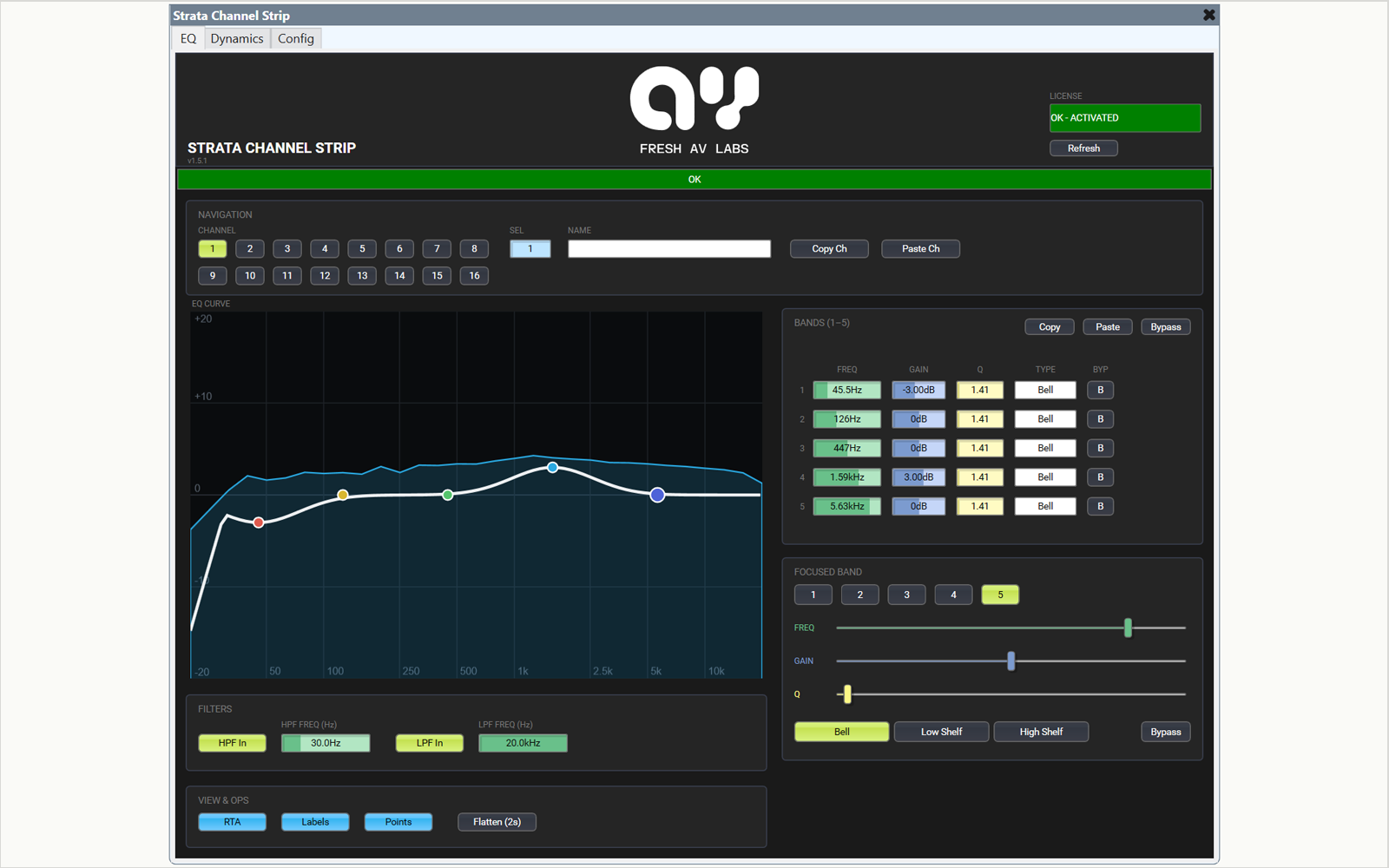Click the channel NAME input field
The image size is (1389, 868).
click(x=669, y=249)
